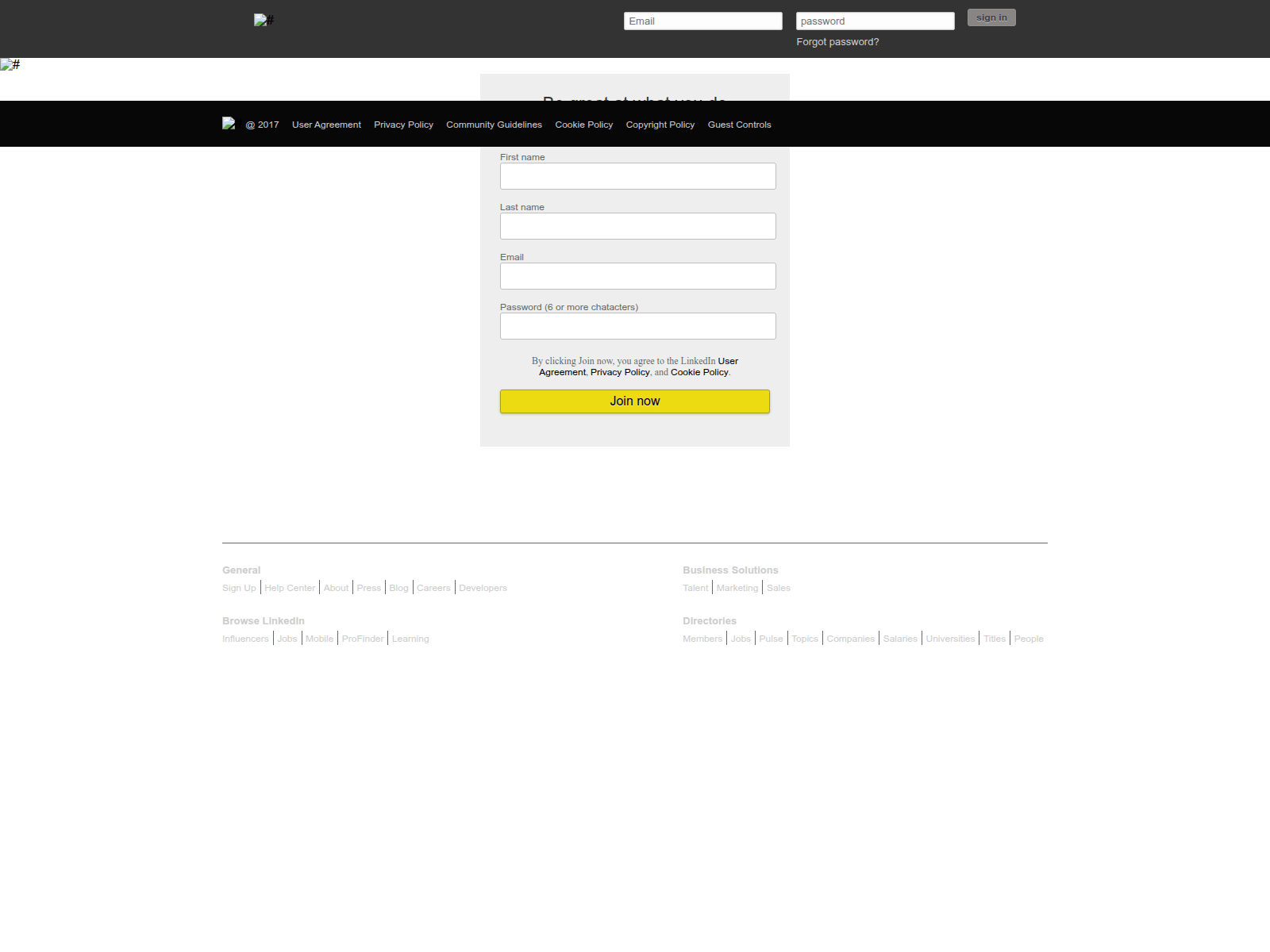Click the Browse LinkedIn footer heading
This screenshot has width=1270, height=952.
(x=264, y=621)
